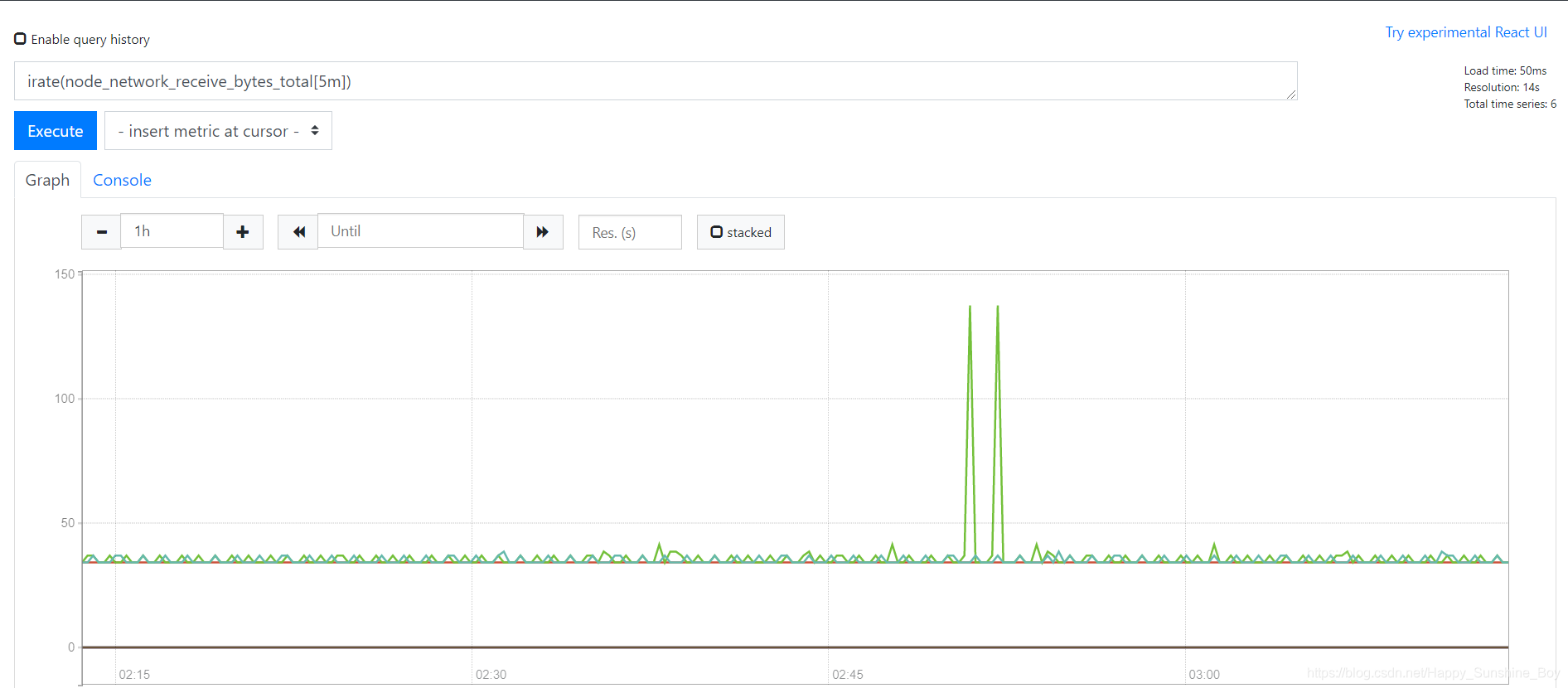
Task: Increase the time range with plus button
Action: pos(243,232)
